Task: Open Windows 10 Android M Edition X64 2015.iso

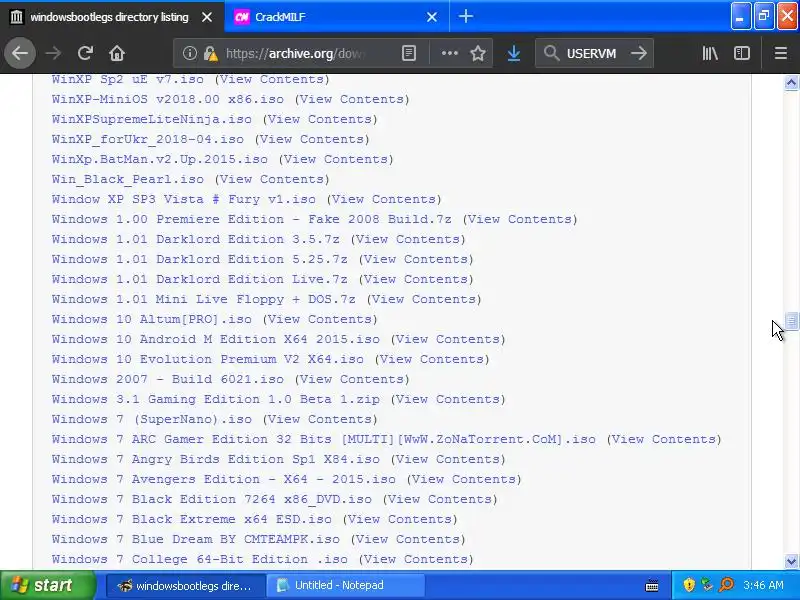Action: tap(216, 339)
